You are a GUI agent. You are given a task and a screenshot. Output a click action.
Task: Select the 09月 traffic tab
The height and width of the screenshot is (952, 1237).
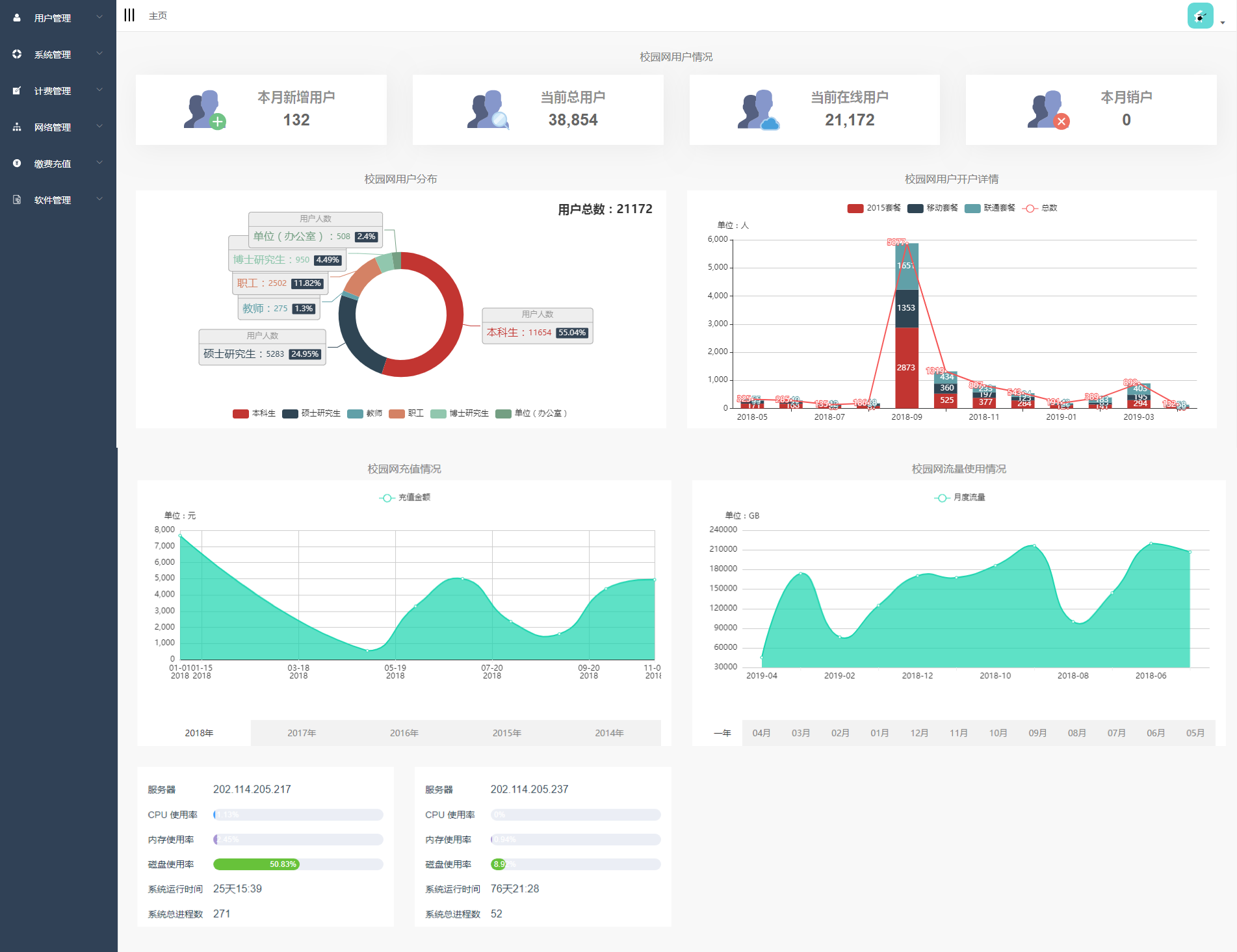point(1037,733)
